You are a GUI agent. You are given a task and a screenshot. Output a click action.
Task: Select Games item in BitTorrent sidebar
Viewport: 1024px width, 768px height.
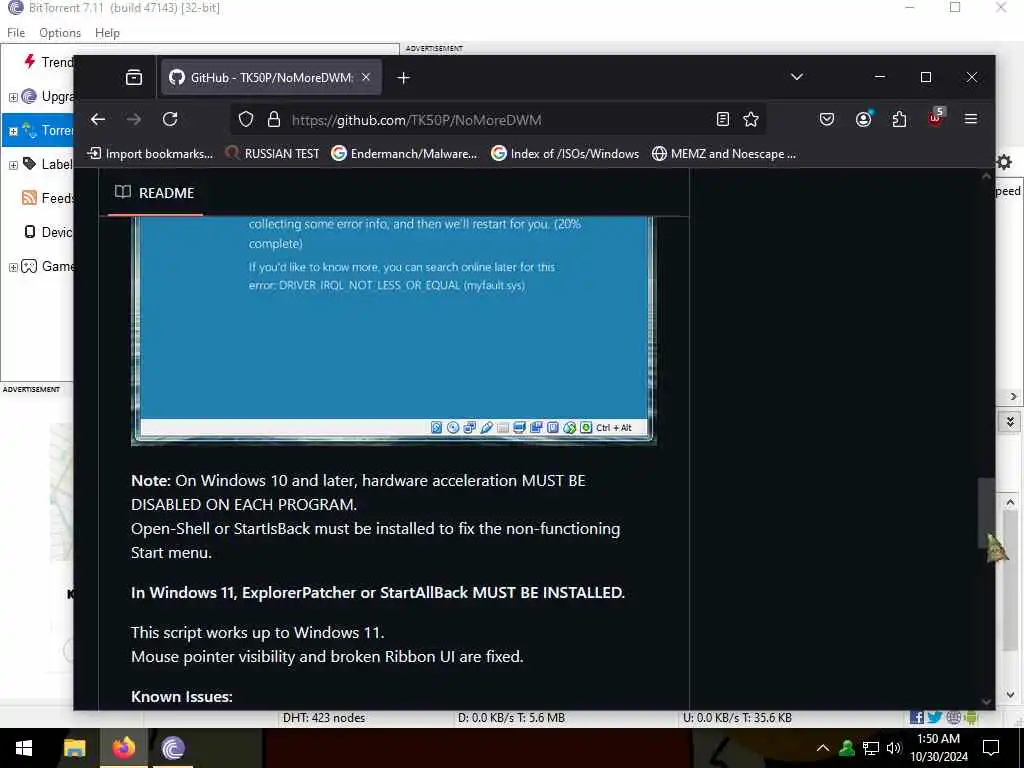point(48,266)
